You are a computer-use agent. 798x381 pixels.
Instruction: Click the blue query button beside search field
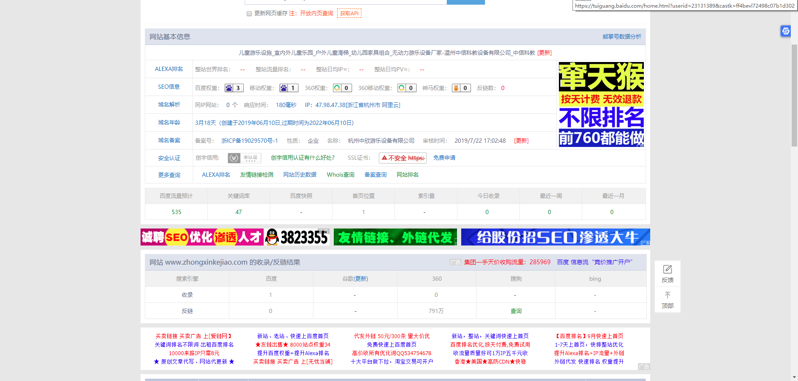coord(466,2)
